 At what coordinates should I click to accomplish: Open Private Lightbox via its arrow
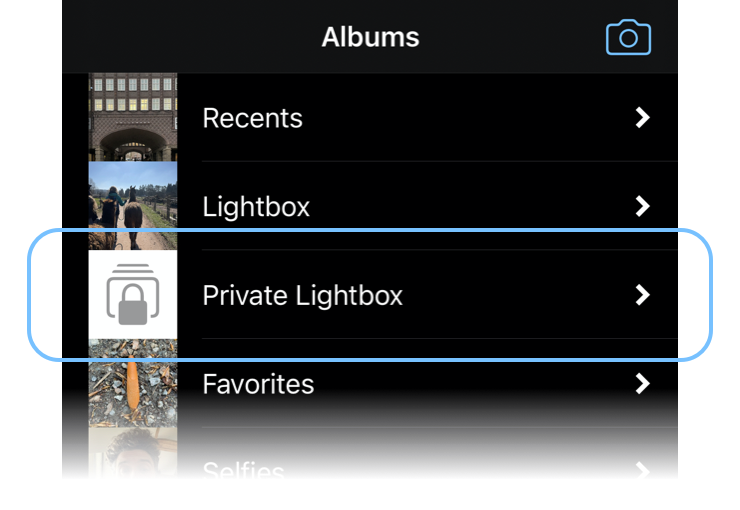[x=643, y=295]
